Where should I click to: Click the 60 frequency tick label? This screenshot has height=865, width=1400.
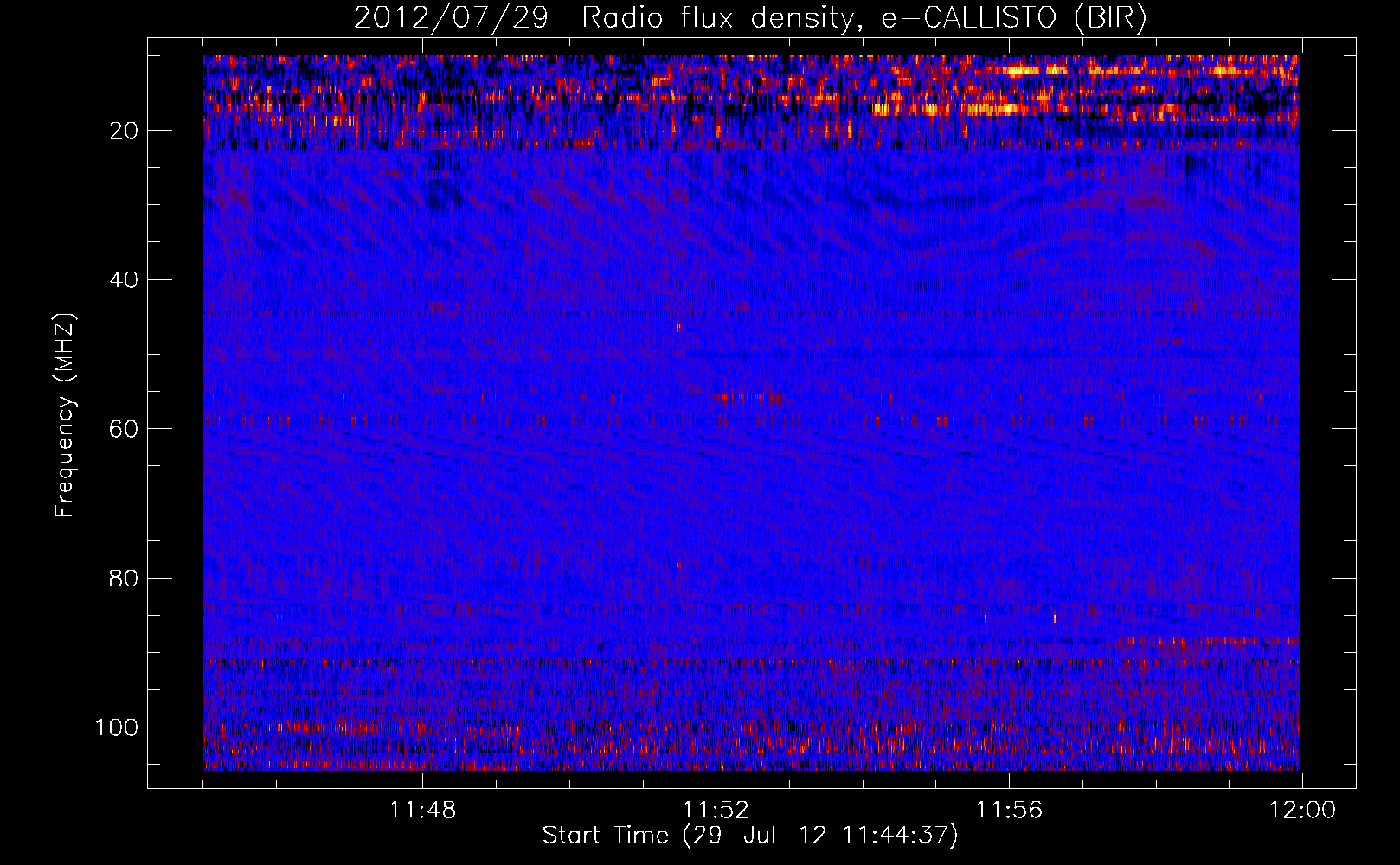[x=124, y=429]
